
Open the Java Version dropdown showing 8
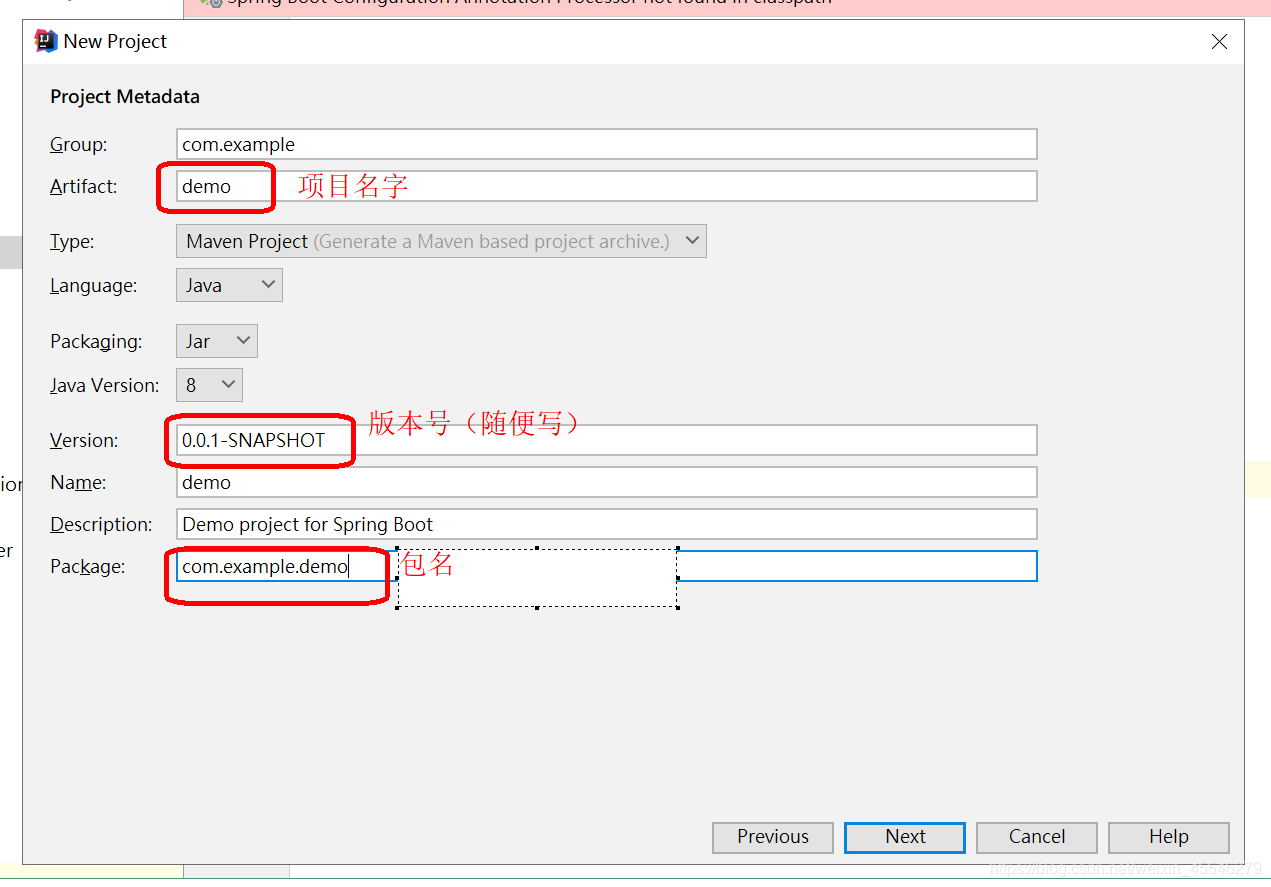tap(209, 385)
